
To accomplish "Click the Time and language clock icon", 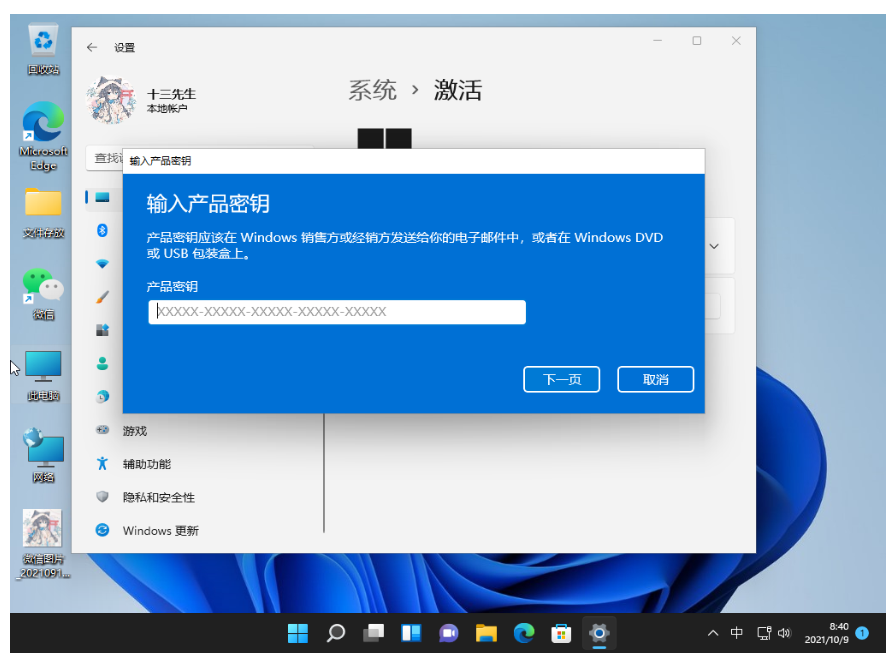I will tap(102, 397).
